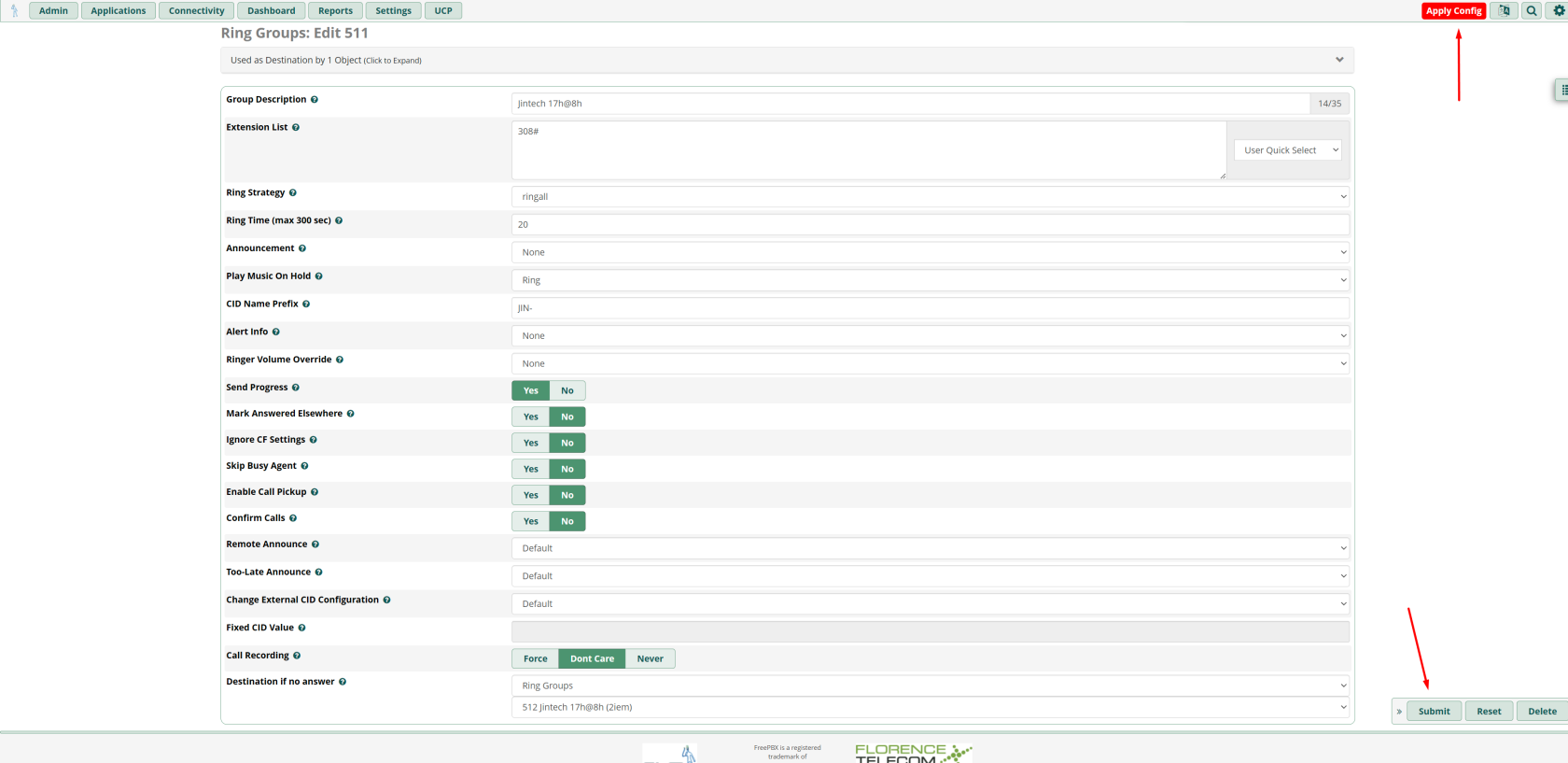
Task: Open the list sidebar icon on right edge
Action: tap(1562, 90)
